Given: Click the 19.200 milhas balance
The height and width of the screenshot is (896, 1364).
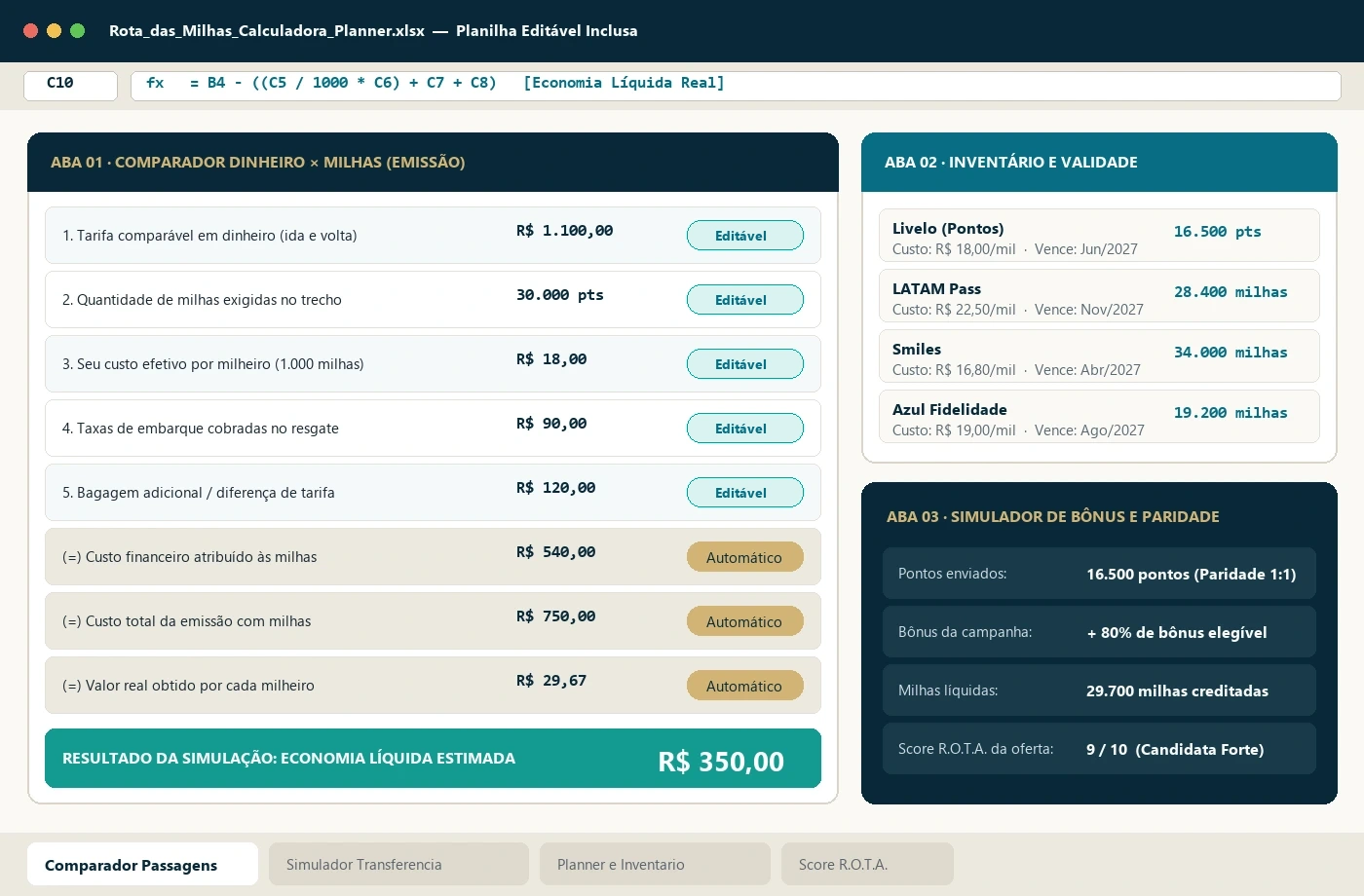Looking at the screenshot, I should pos(1231,413).
